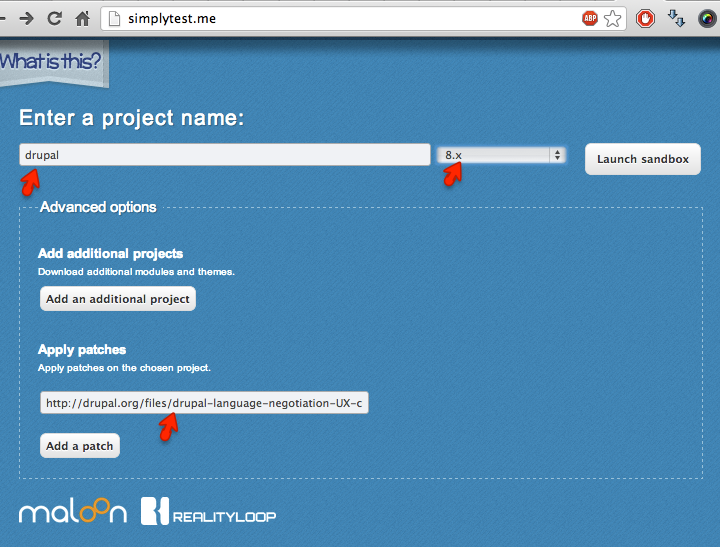Viewport: 720px width, 547px height.
Task: Click the browser forward arrow
Action: [27, 19]
